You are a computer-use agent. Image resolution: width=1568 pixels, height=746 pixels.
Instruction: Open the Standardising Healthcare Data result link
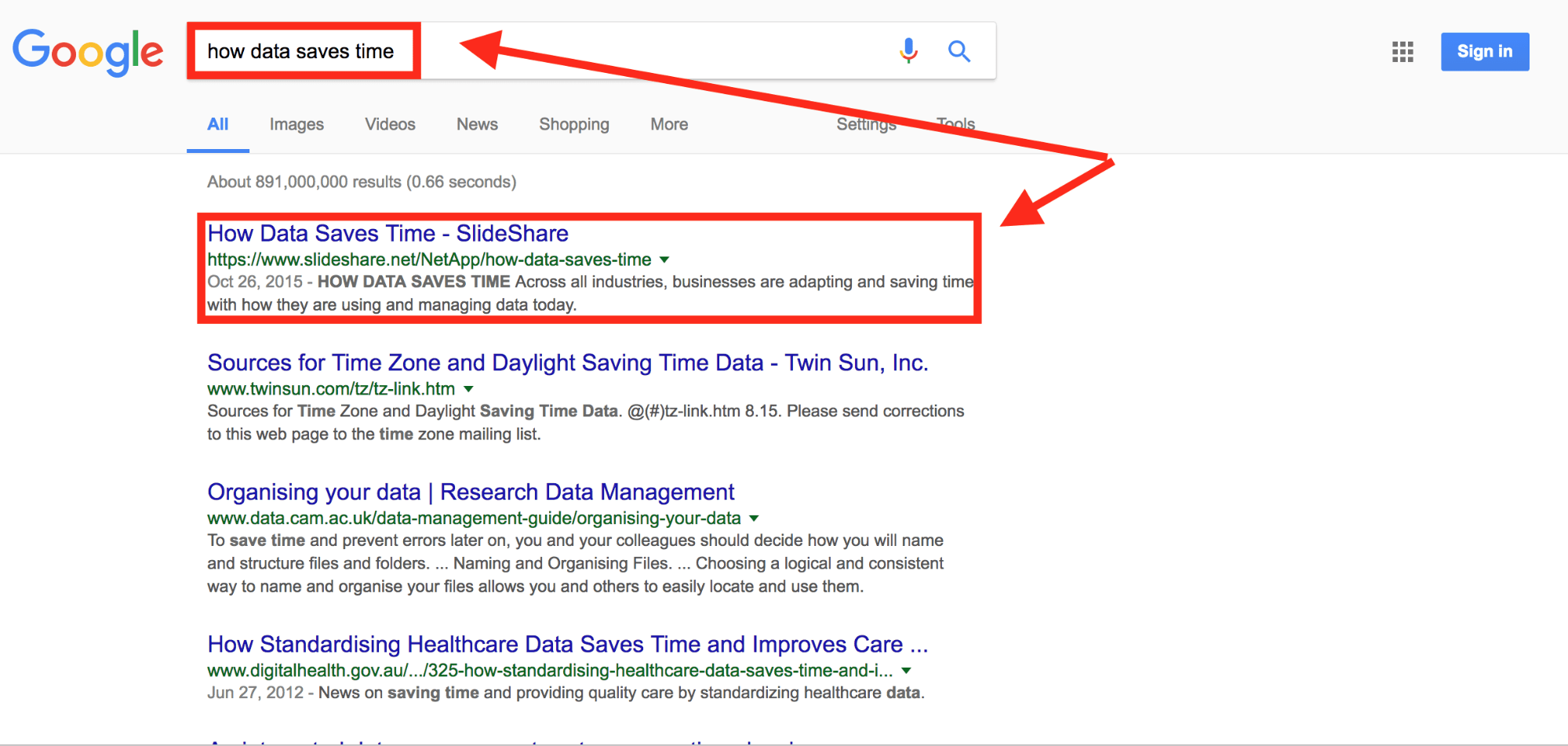(x=567, y=645)
